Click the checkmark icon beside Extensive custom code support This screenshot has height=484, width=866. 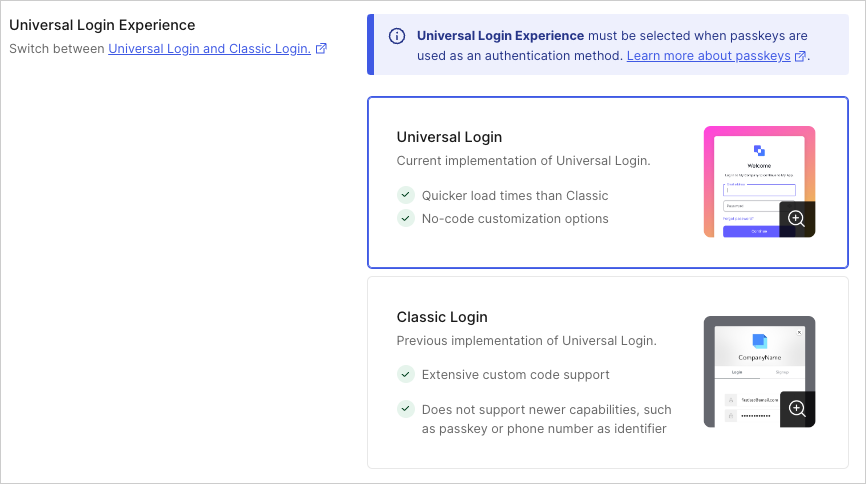tap(405, 374)
